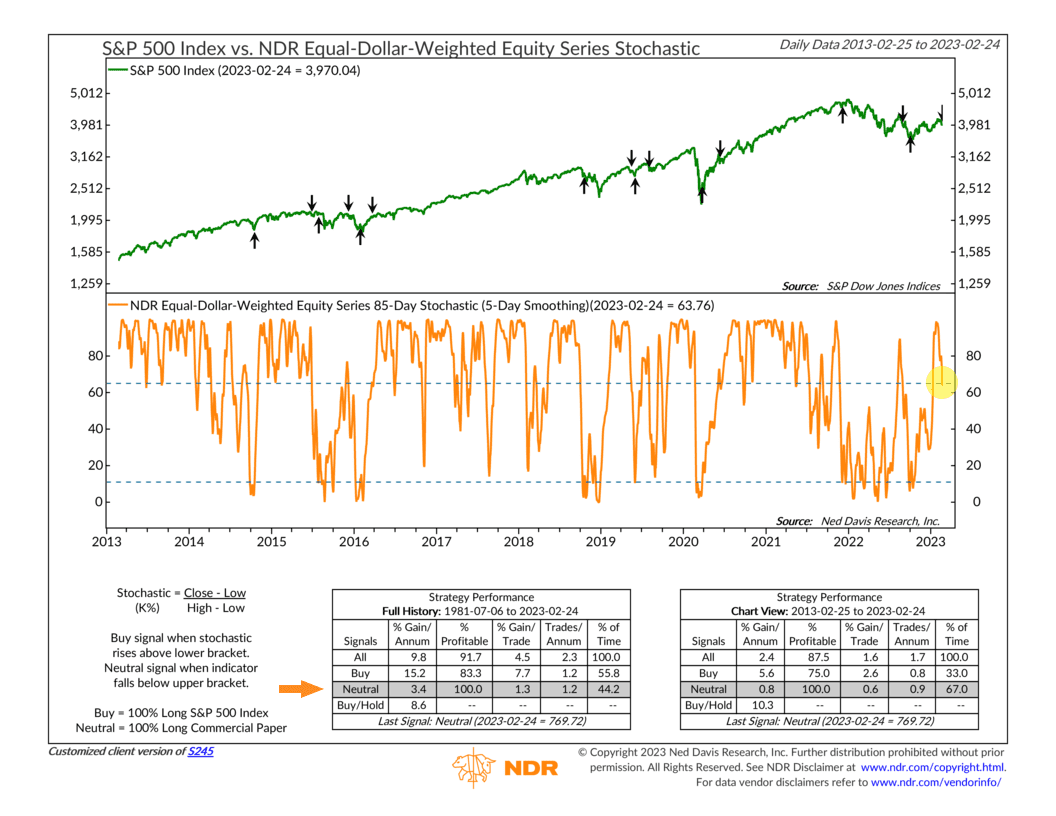The width and height of the screenshot is (1056, 816).
Task: Open the www.ndr.com/vendorinfo/ link
Action: coord(935,782)
